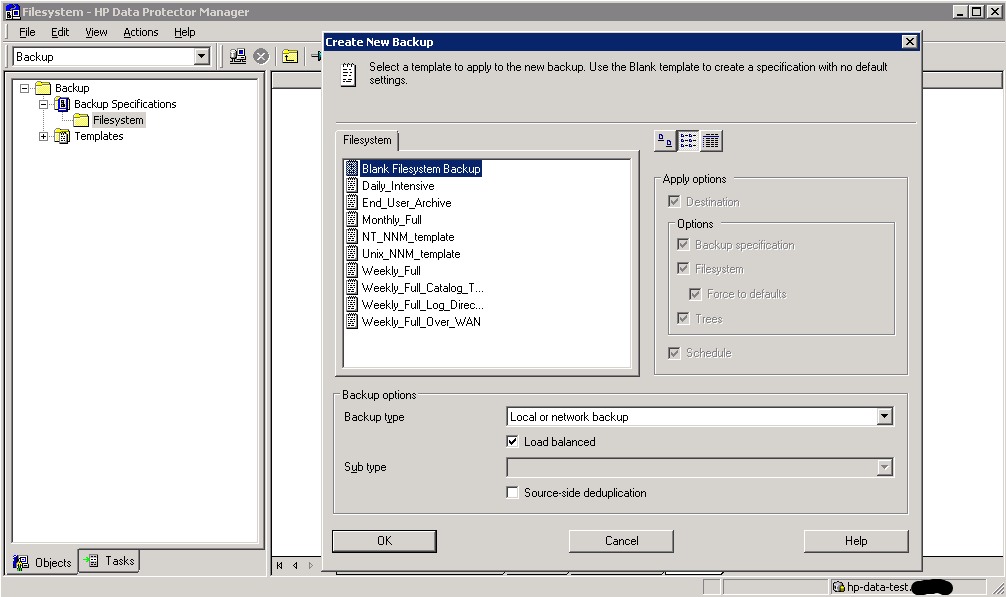The image size is (1006, 597).
Task: Select the Filesystem tab in dialog
Action: point(367,140)
